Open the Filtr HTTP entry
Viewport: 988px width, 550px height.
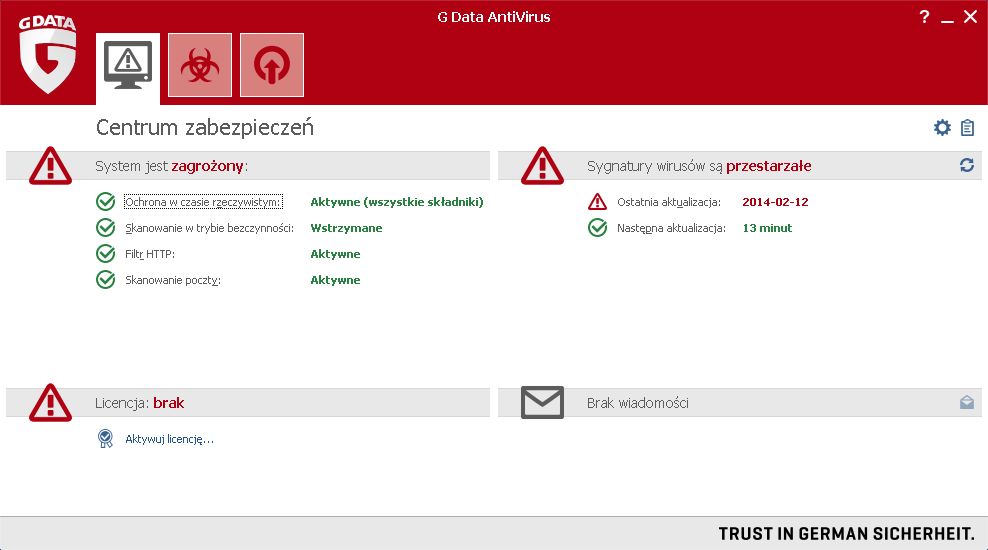150,254
